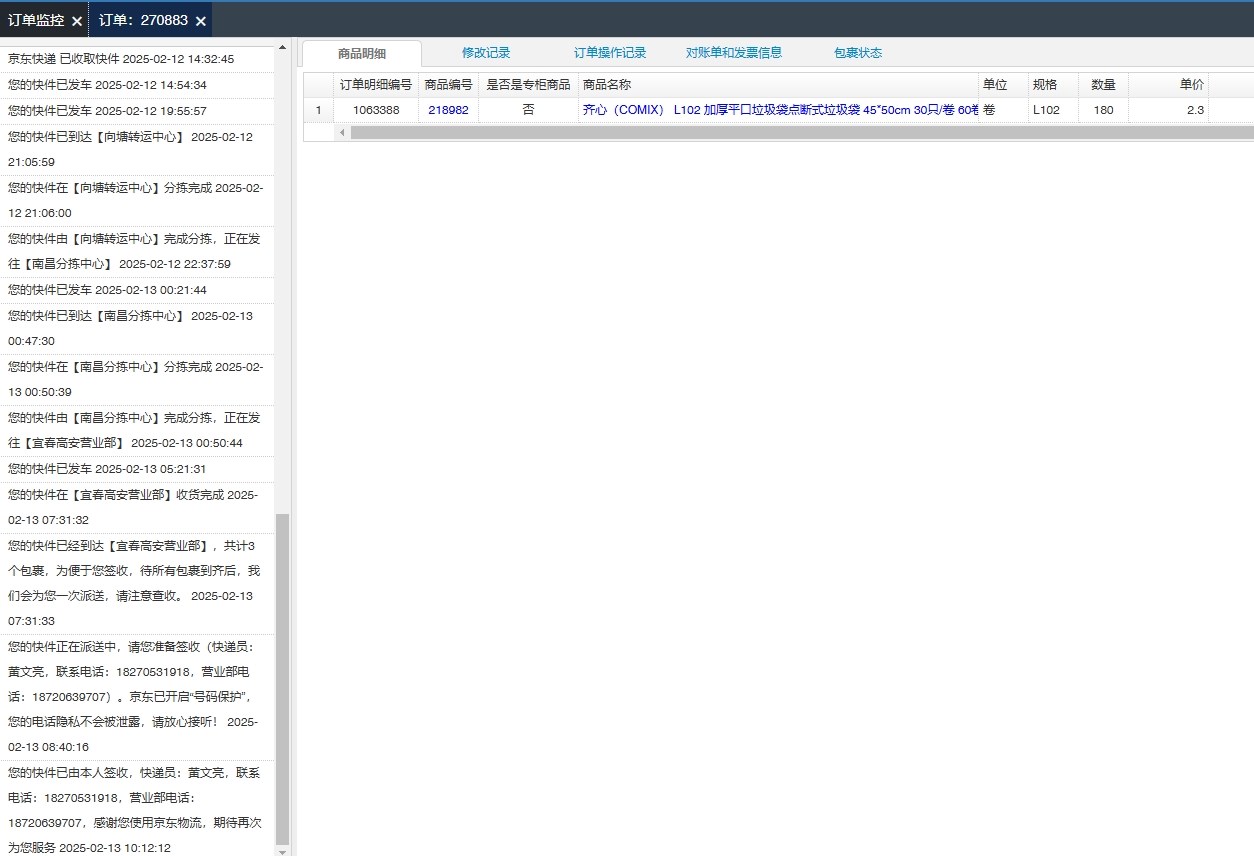The image size is (1254, 856).
Task: Select log entry 您的快件已发车 19:55:57
Action: (x=137, y=111)
